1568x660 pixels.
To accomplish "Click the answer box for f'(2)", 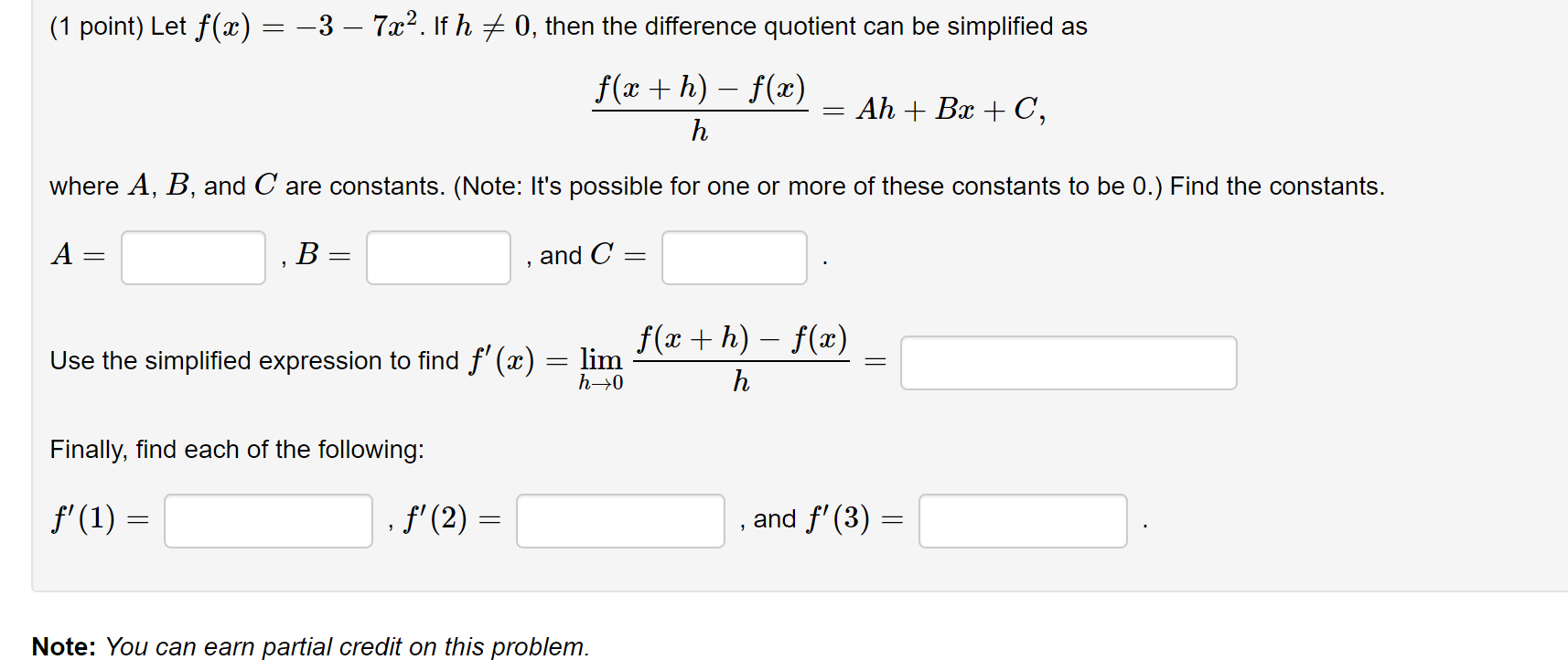I will click(x=618, y=521).
